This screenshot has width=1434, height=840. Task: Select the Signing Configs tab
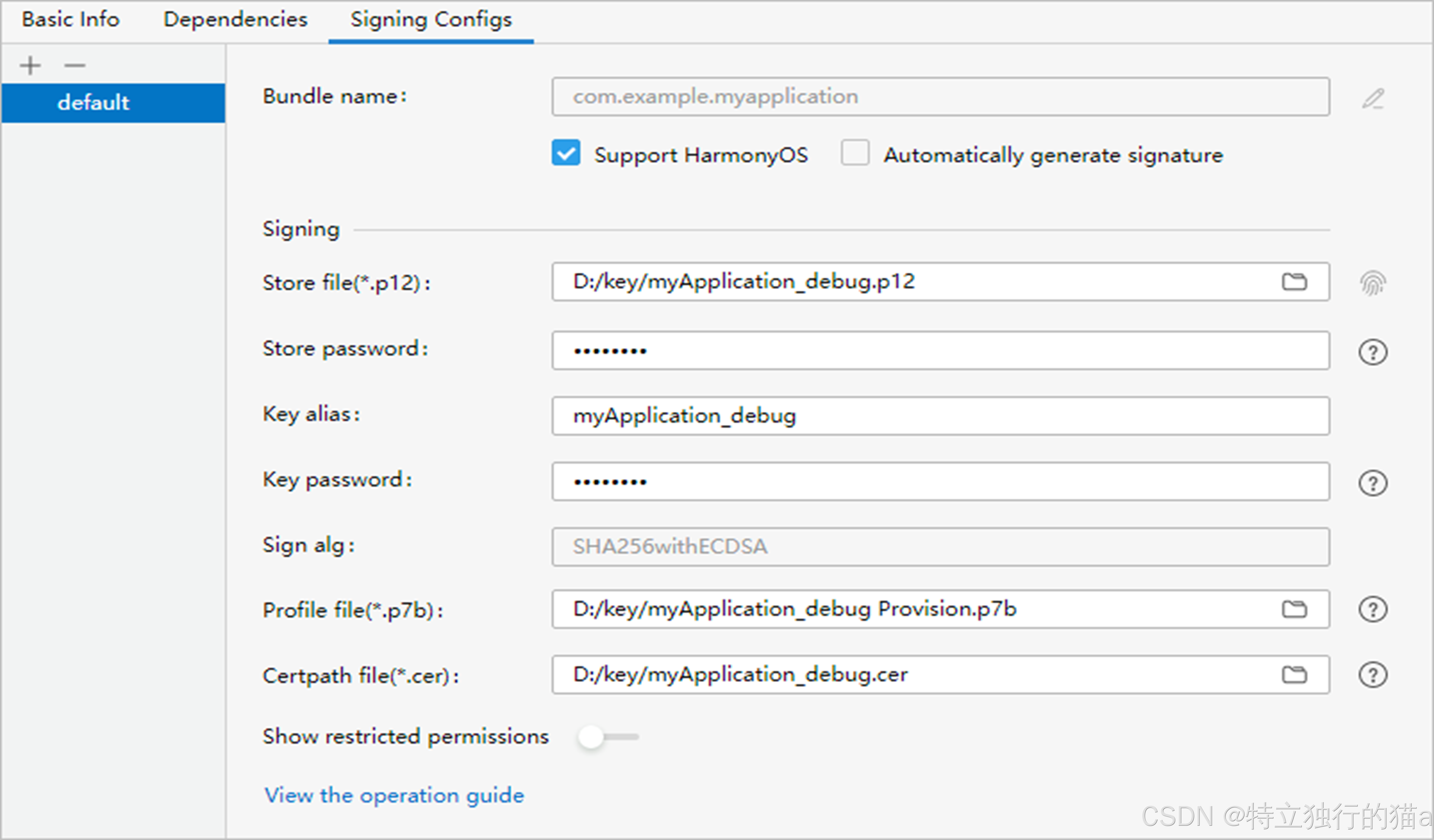click(431, 20)
